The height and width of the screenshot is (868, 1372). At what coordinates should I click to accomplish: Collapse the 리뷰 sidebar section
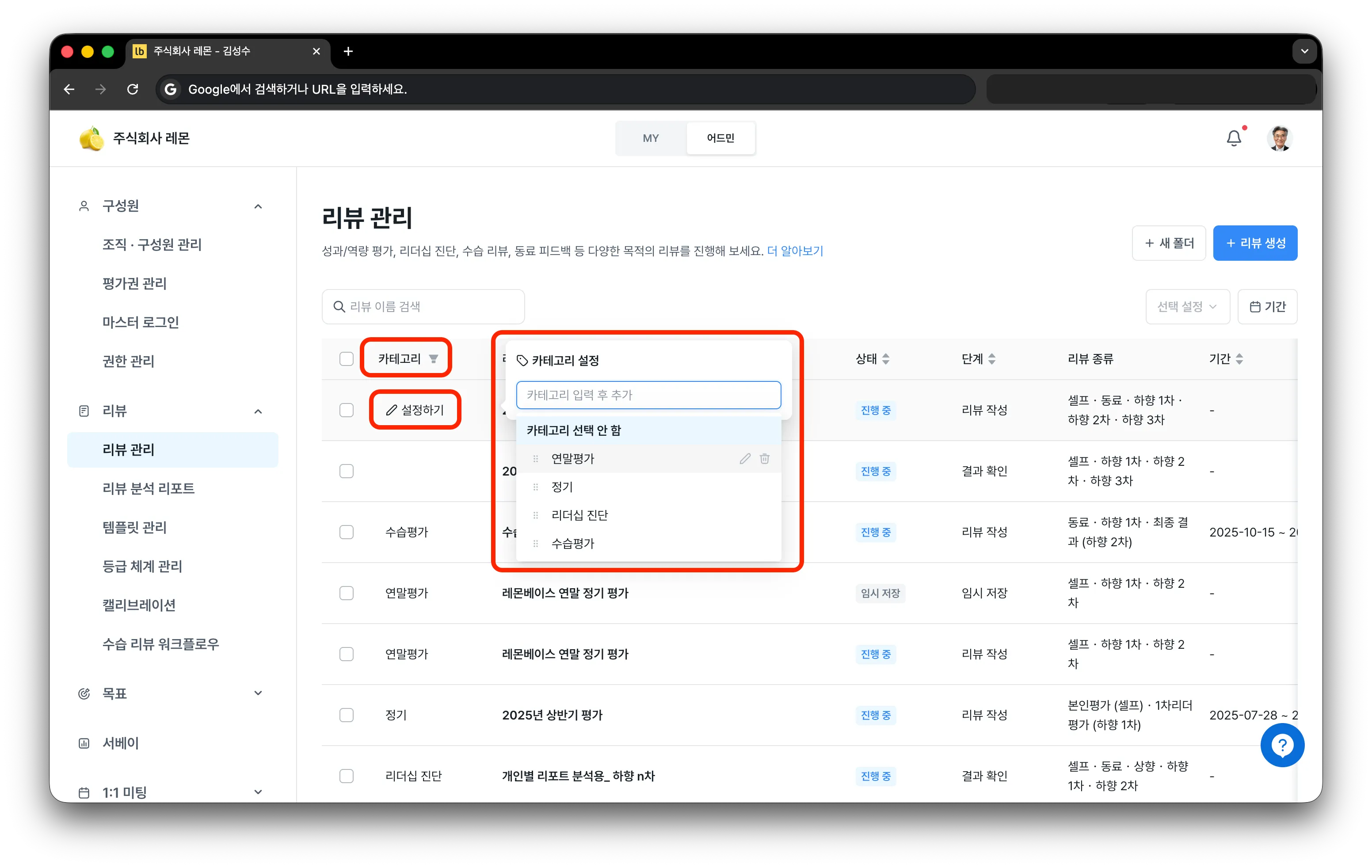[258, 411]
